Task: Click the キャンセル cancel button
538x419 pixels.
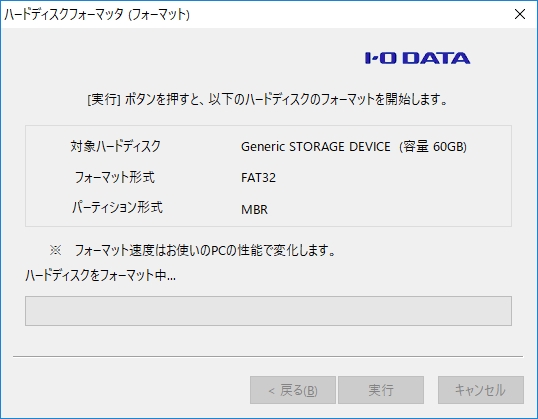Action: pos(481,390)
